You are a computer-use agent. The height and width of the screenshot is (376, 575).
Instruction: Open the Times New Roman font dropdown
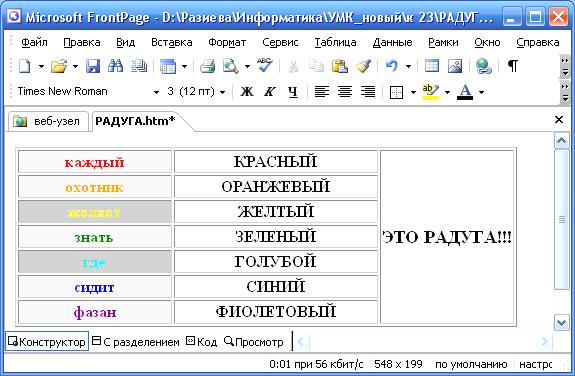click(x=156, y=92)
